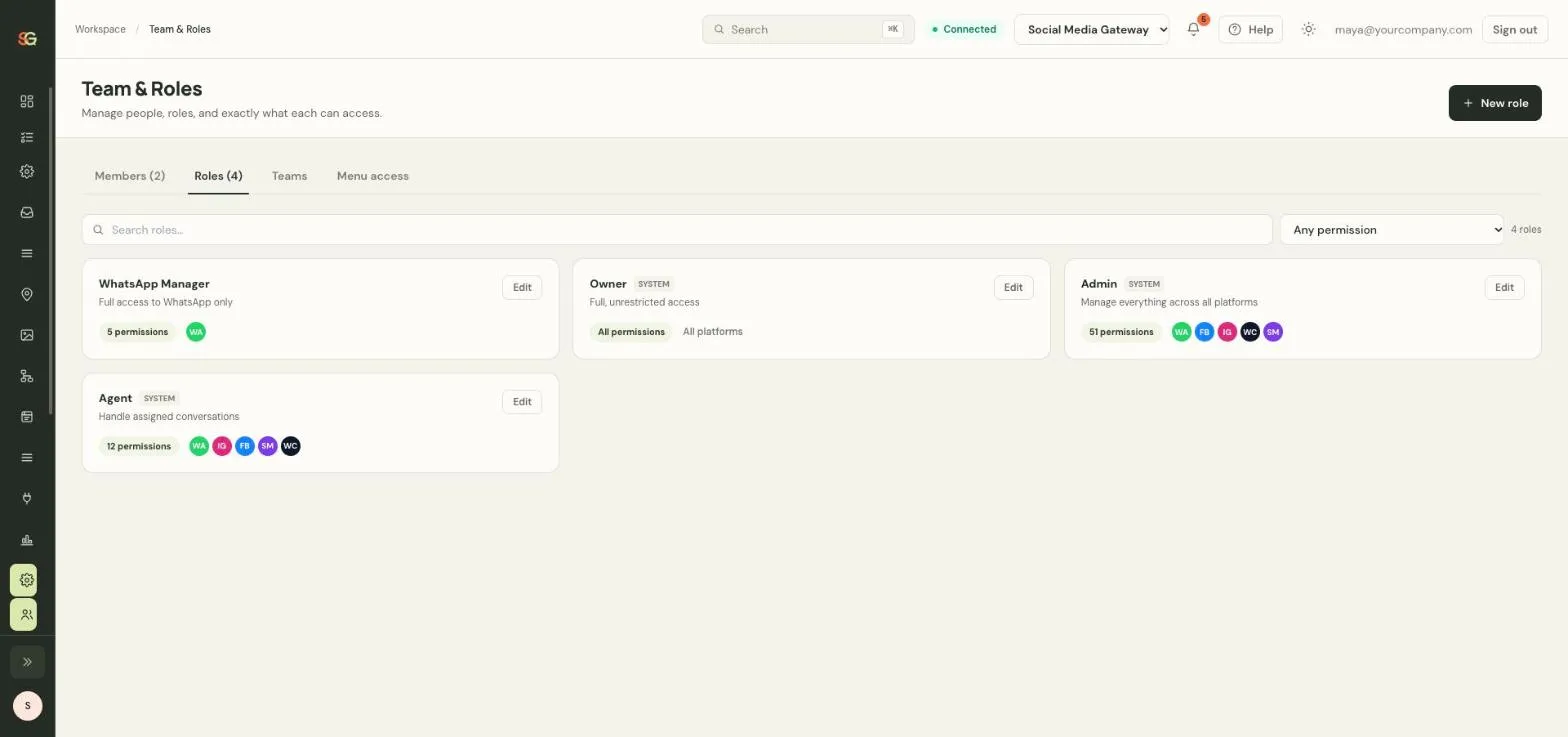1568x737 pixels.
Task: Click the All platforms label on Owner card
Action: [x=713, y=332]
